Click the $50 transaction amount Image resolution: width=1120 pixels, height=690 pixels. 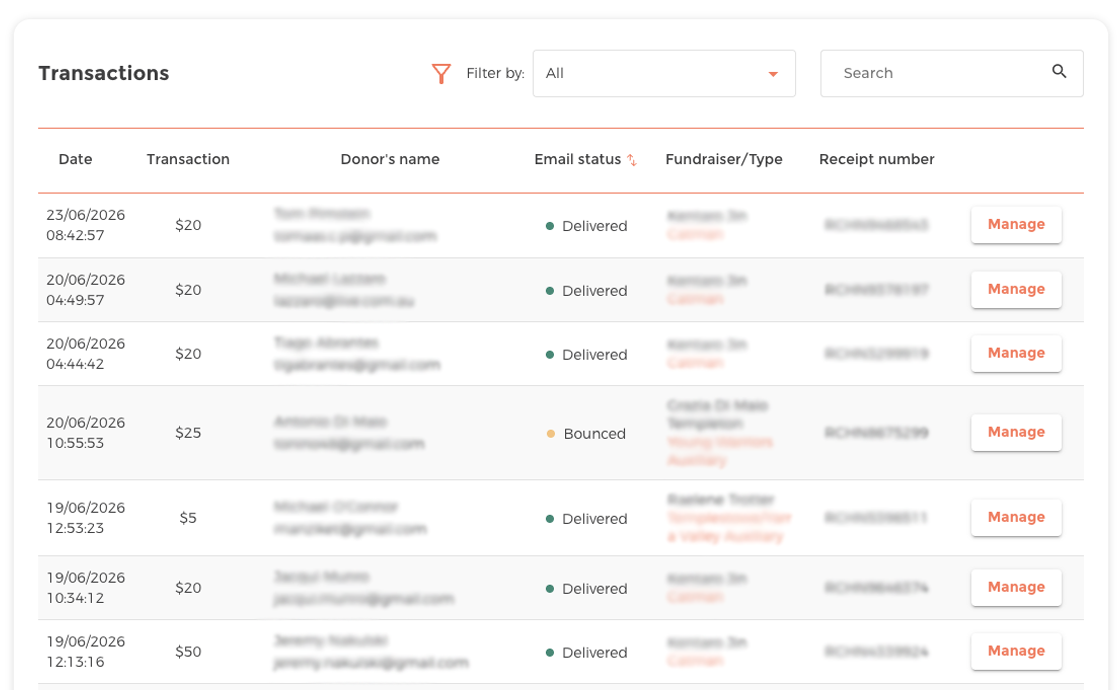pyautogui.click(x=188, y=651)
